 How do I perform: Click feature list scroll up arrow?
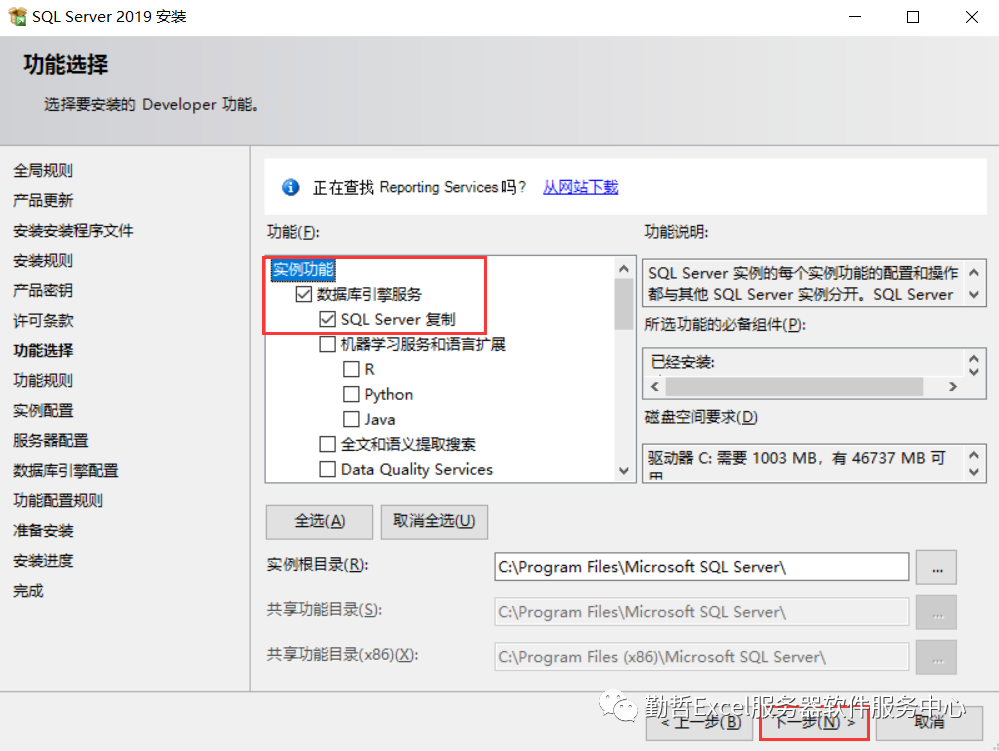pos(624,269)
